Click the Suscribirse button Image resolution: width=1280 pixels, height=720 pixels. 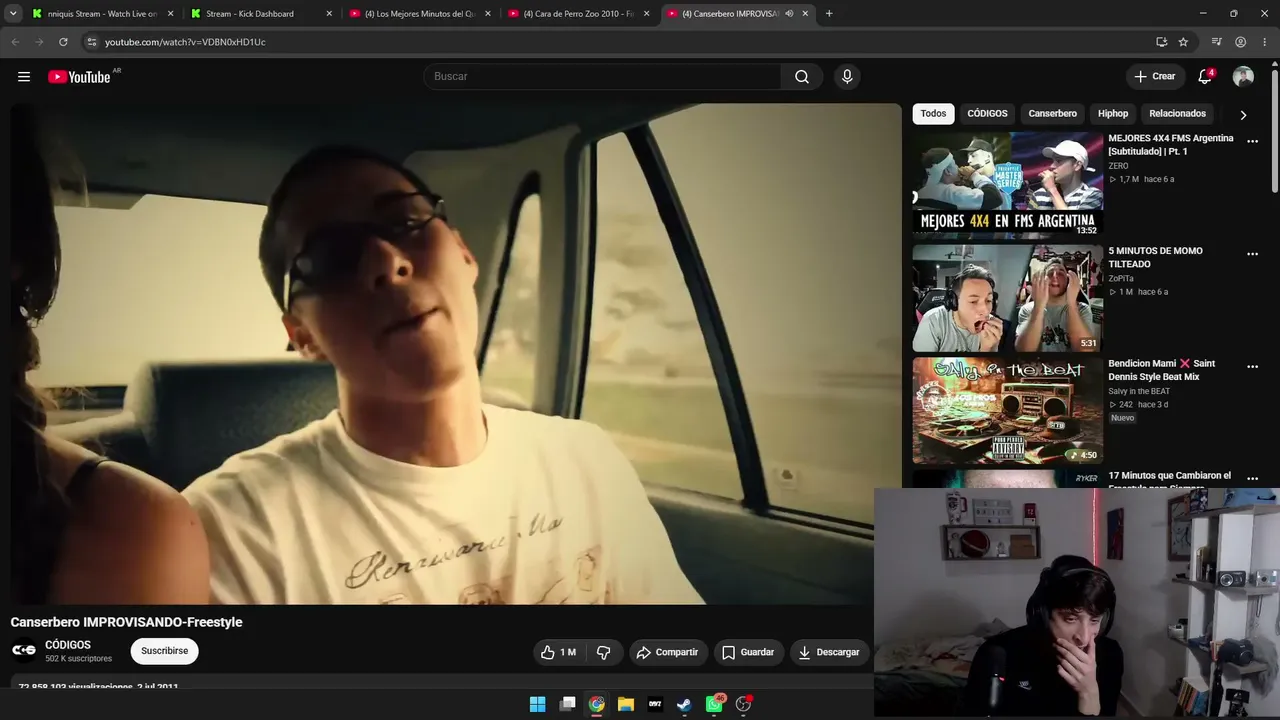pyautogui.click(x=165, y=651)
